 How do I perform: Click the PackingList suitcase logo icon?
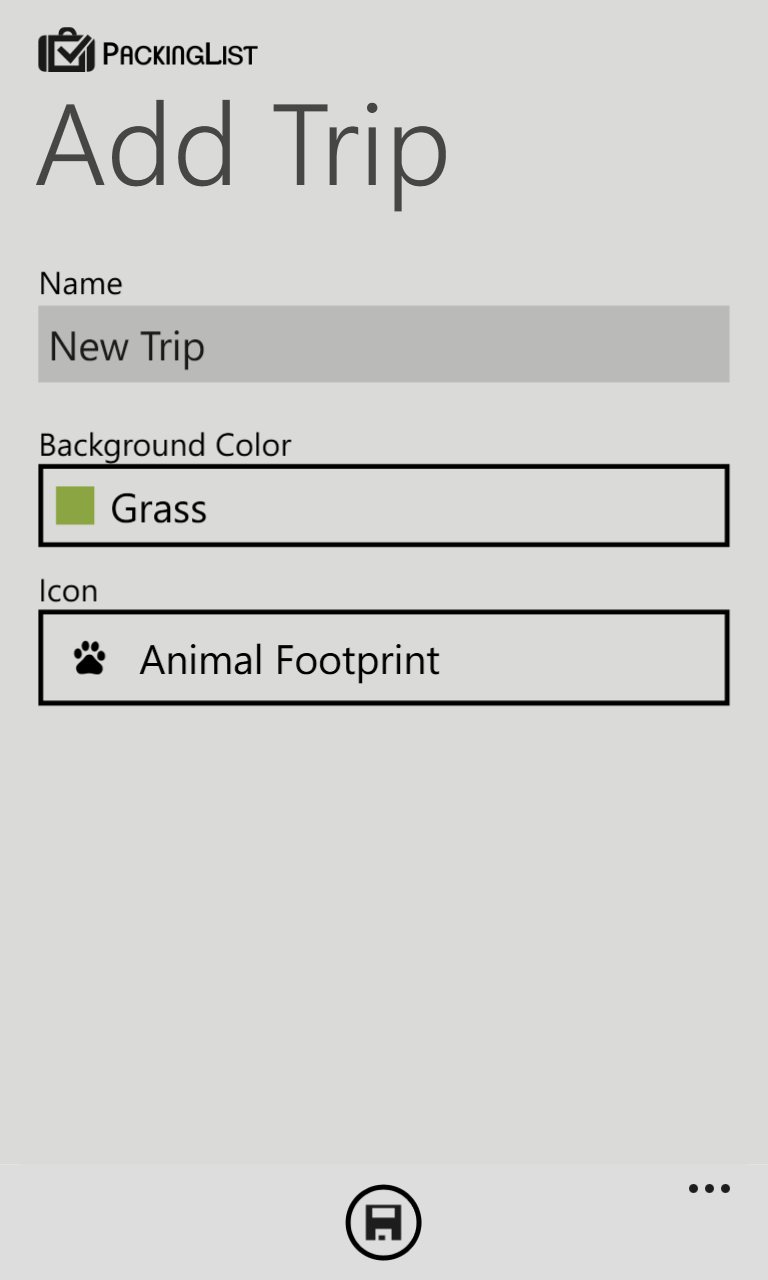[66, 51]
